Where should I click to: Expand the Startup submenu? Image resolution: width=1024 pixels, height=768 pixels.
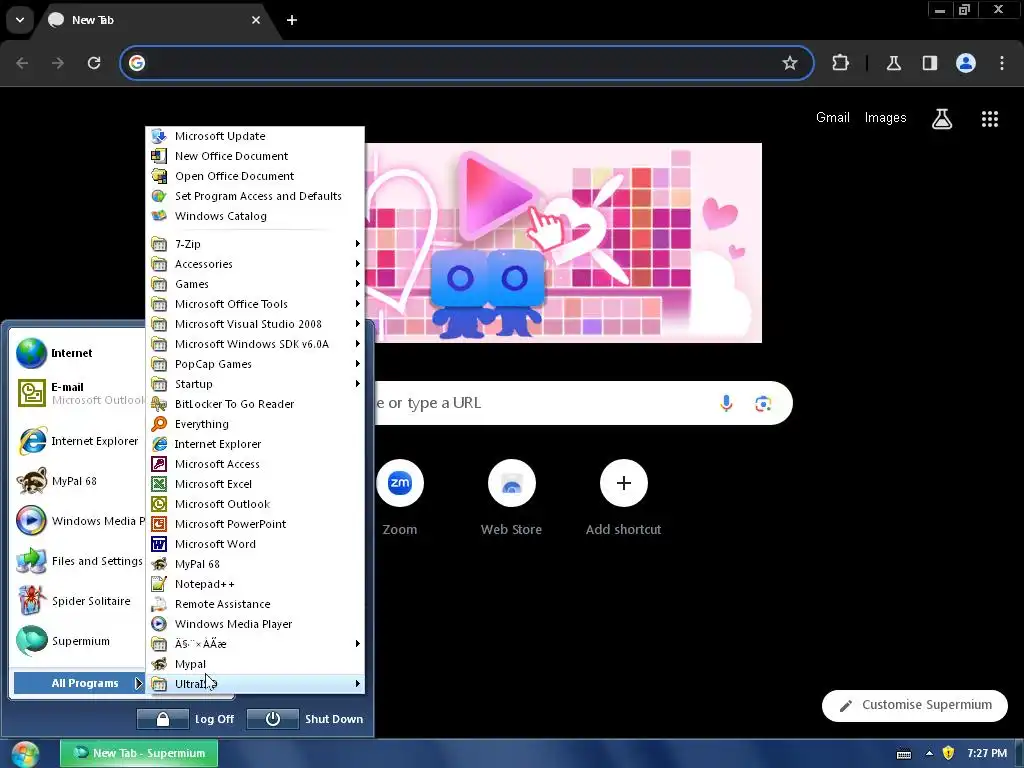click(x=255, y=384)
